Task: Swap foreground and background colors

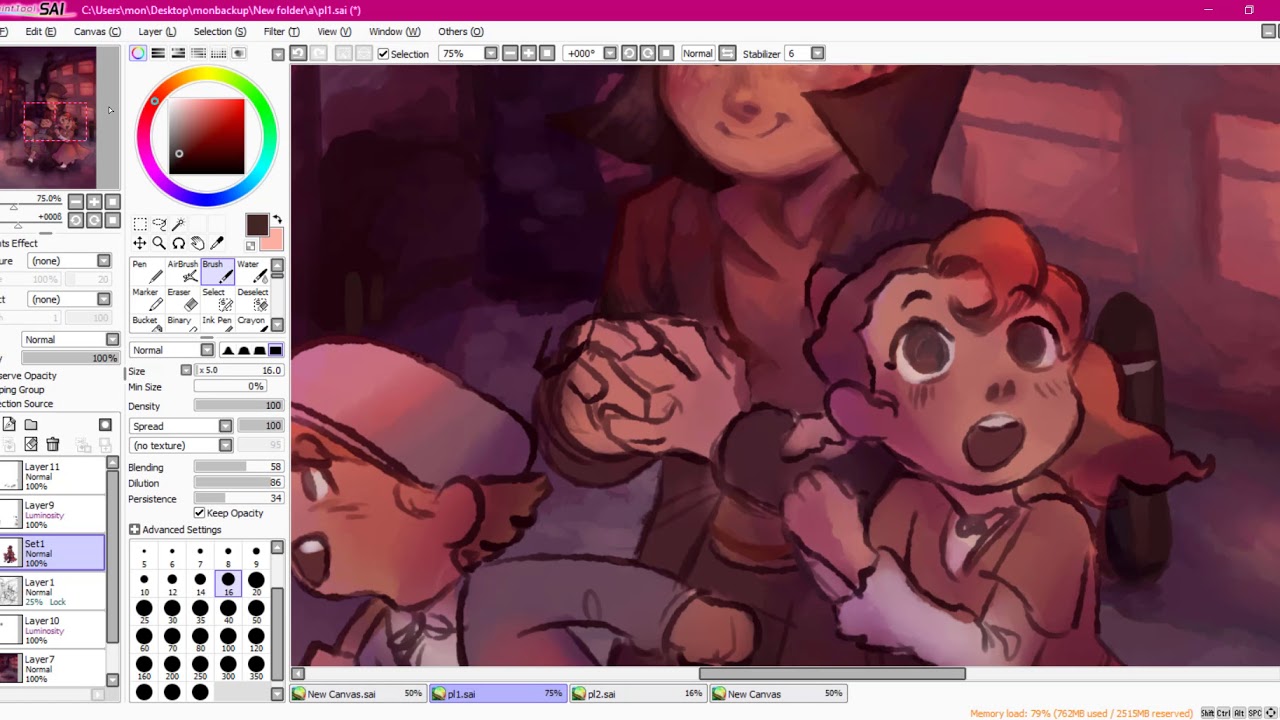Action: [x=277, y=219]
